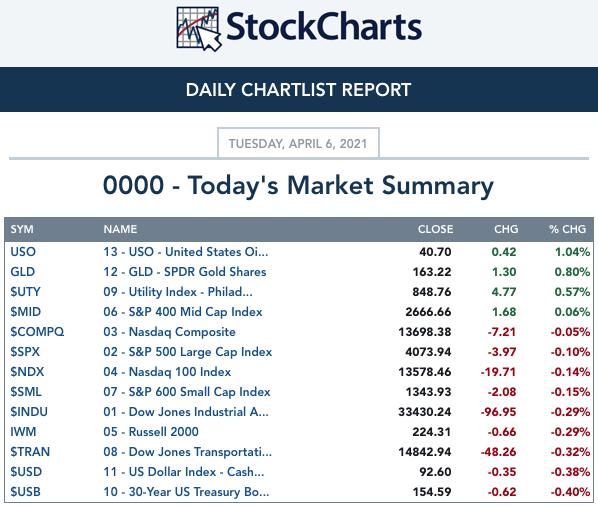Click the $COMPQ ticker symbol
The width and height of the screenshot is (598, 507).
point(37,332)
